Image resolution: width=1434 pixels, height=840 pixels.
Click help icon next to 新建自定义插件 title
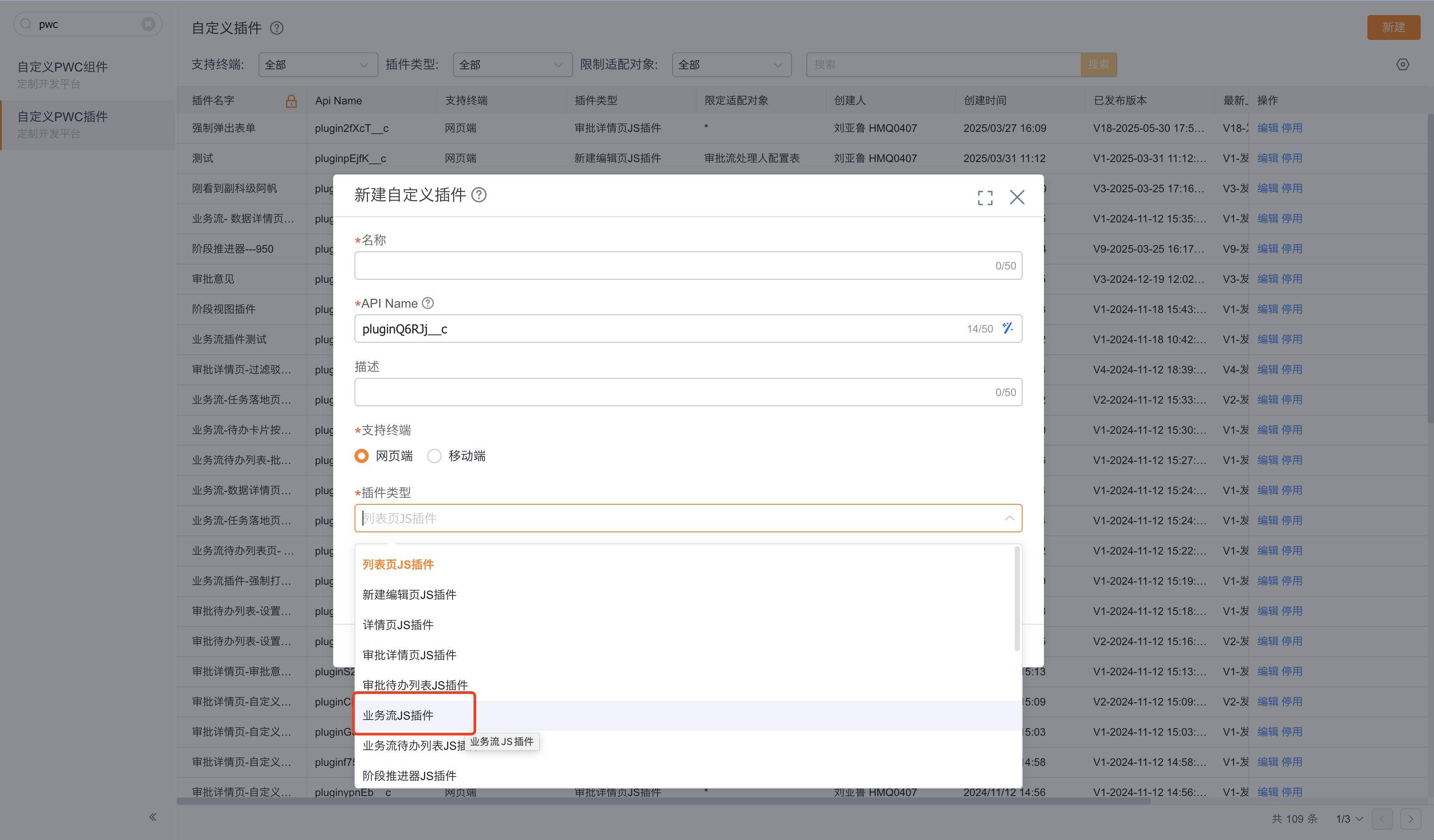tap(479, 195)
